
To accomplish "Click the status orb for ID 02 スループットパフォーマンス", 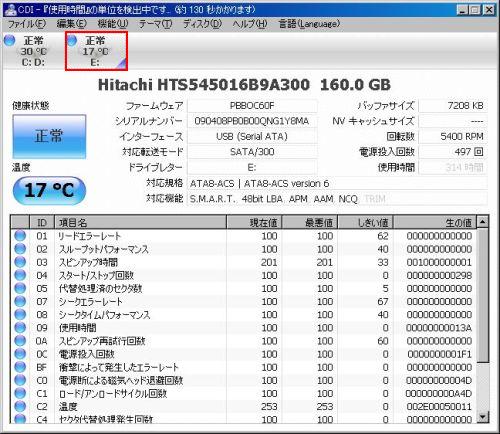I will [x=20, y=249].
